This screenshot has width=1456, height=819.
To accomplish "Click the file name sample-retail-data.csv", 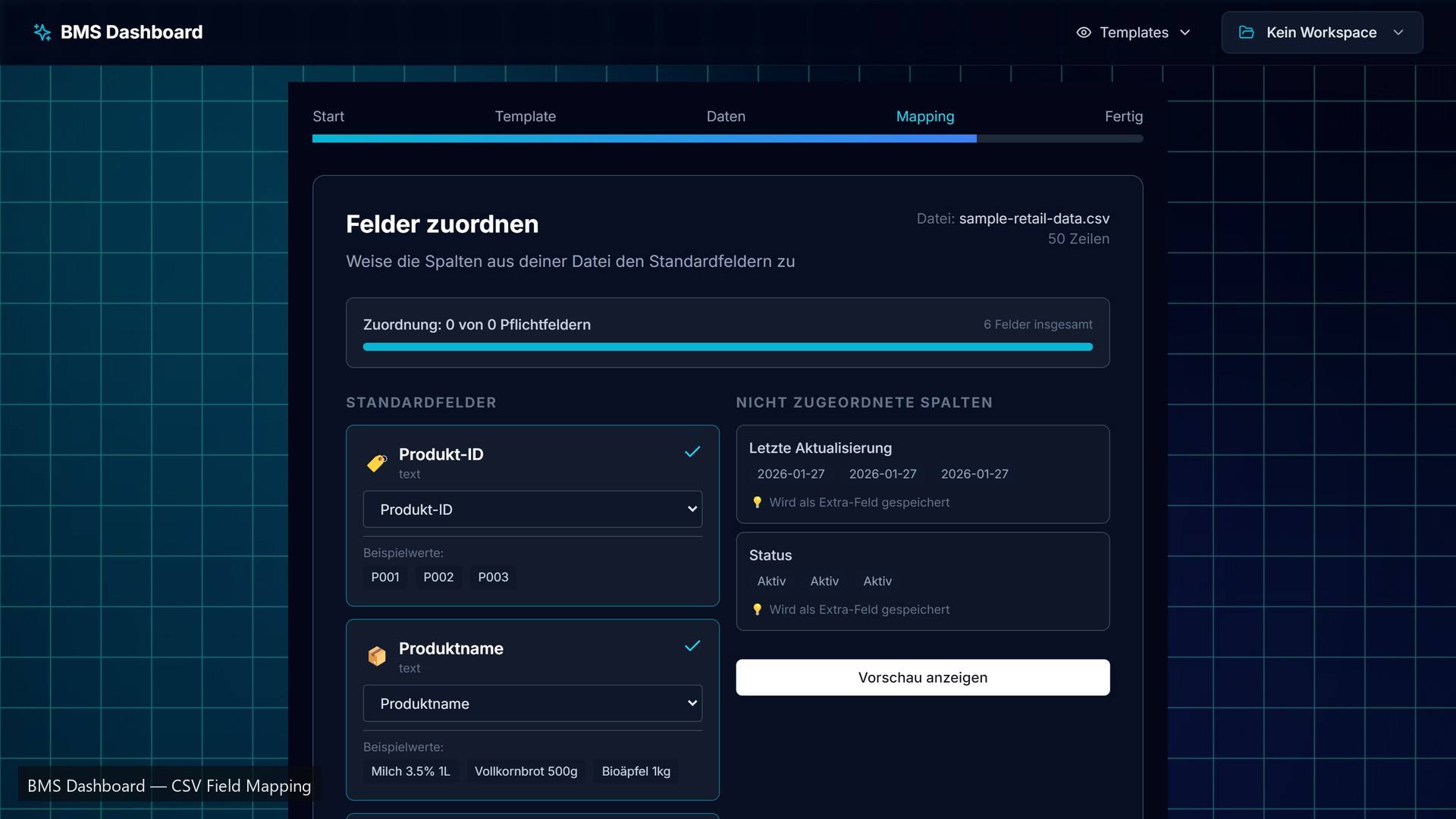I will pyautogui.click(x=1034, y=218).
